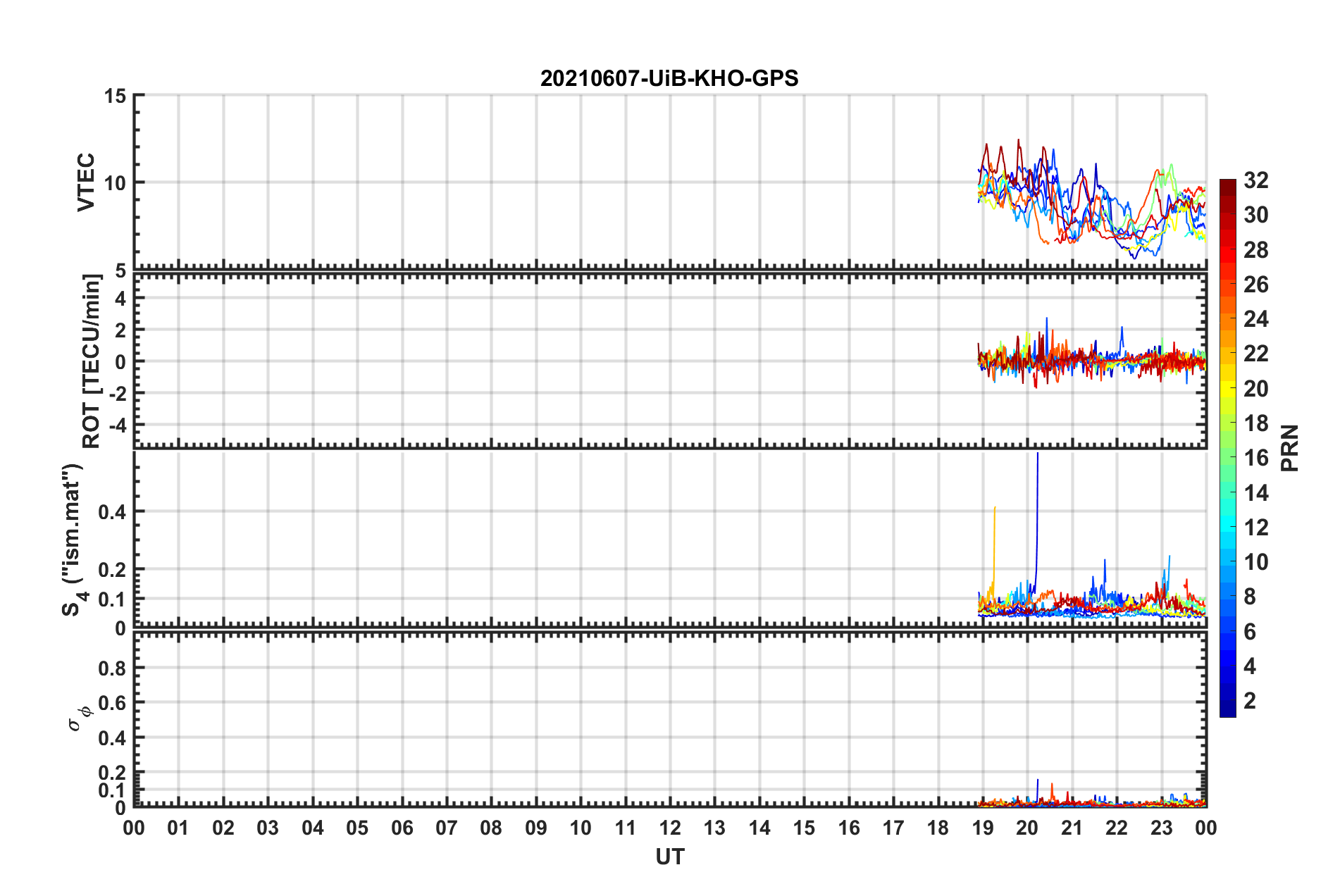Click the plot title 20210607-UiB-KHO-GPS

(x=669, y=78)
